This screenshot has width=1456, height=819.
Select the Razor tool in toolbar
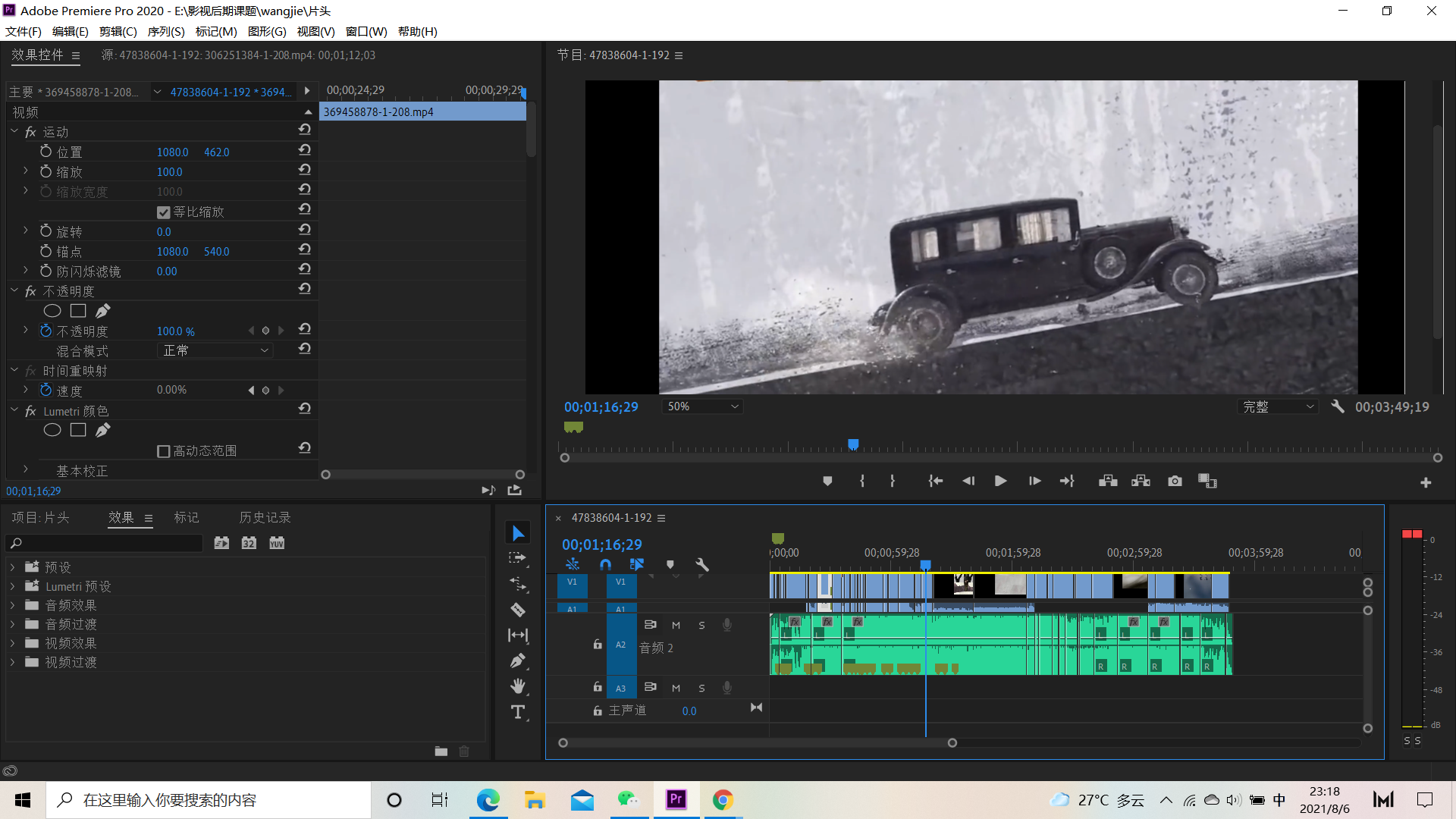518,610
